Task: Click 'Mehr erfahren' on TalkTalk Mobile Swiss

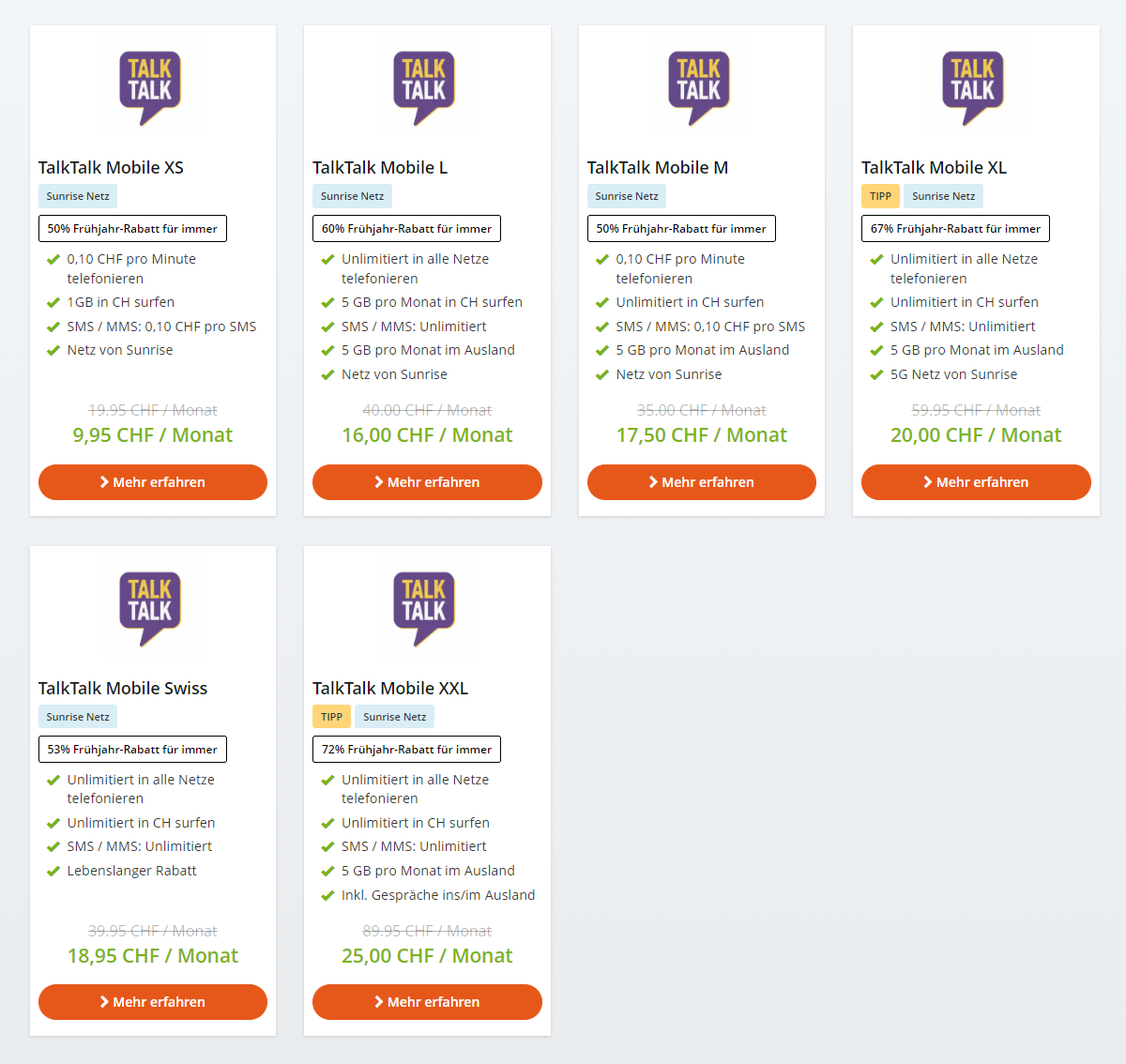Action: tap(153, 1002)
